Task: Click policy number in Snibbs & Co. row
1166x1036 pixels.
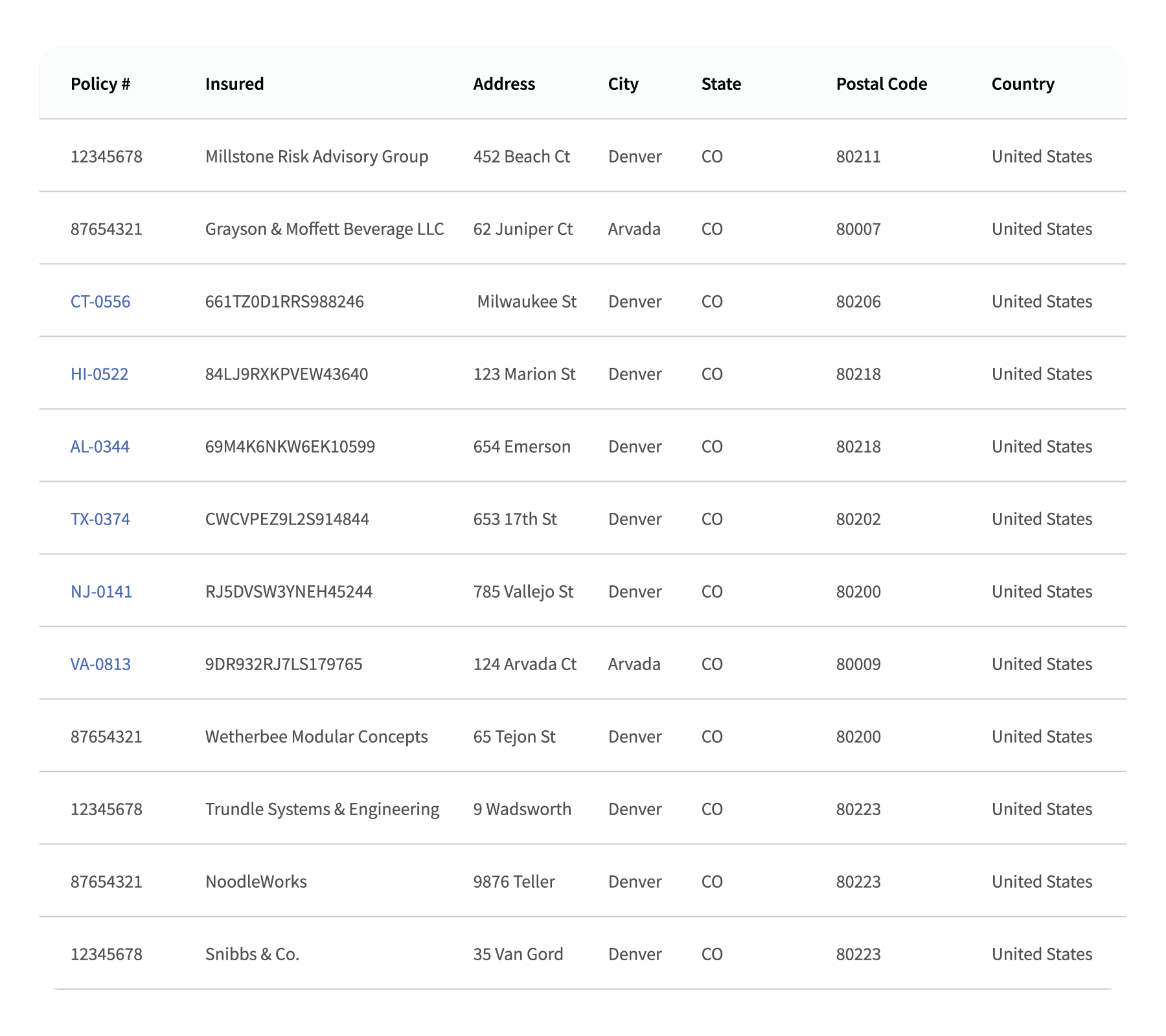Action: point(106,954)
